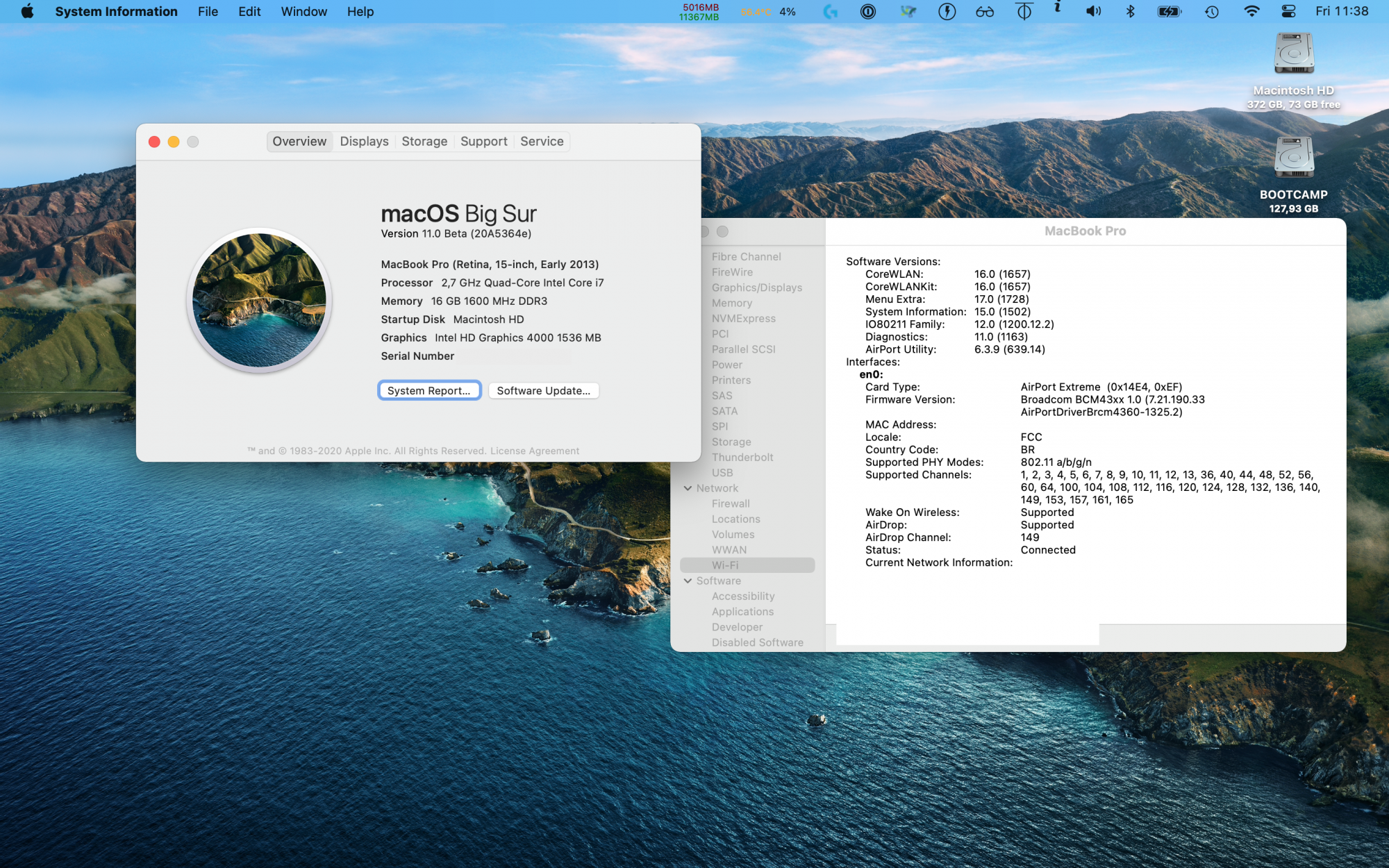
Task: Select SAS in the sidebar
Action: pos(722,395)
